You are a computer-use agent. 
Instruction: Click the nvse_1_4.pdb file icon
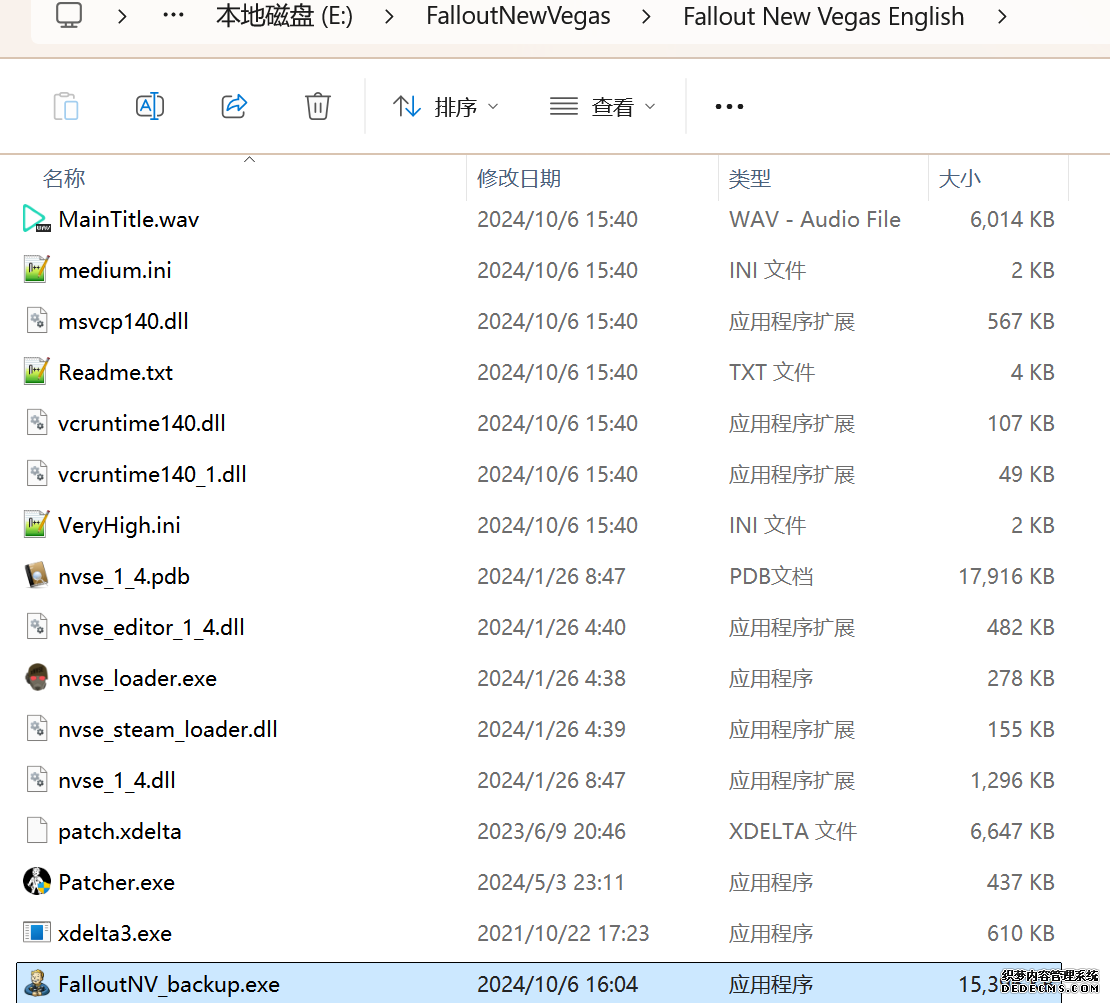tap(37, 576)
